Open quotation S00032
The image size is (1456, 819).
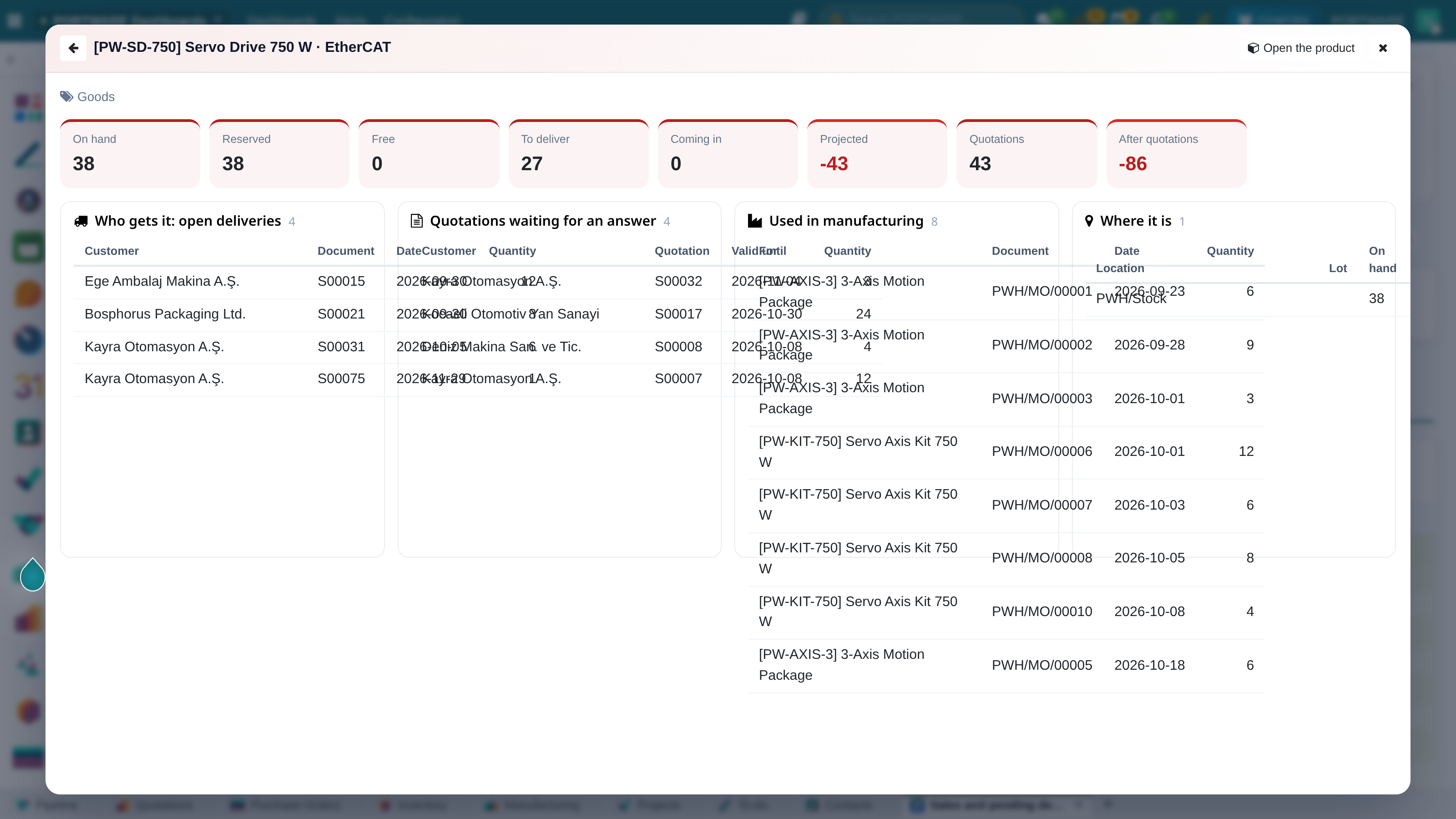(x=678, y=282)
